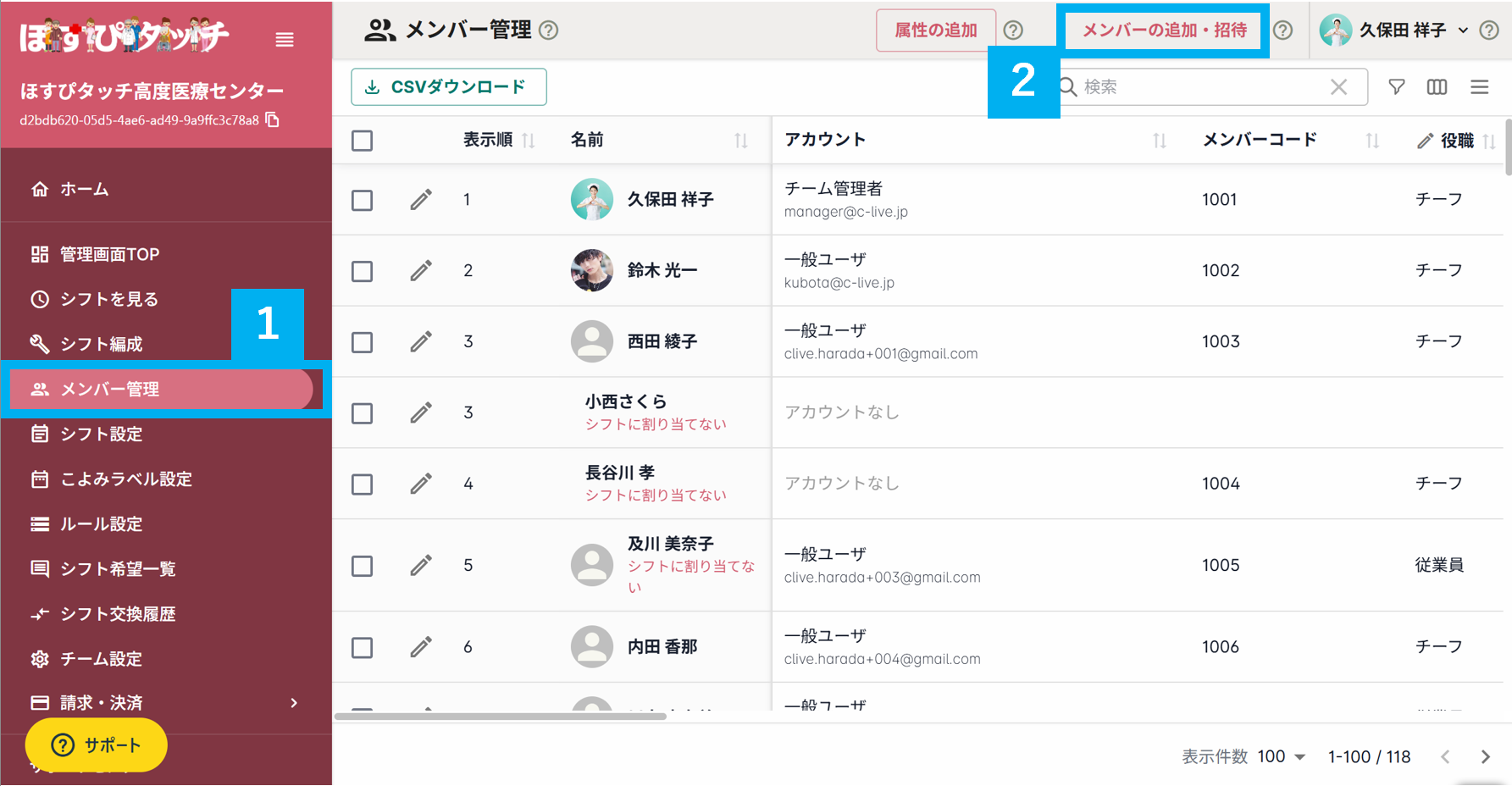Open the edit icon in the 役職 column header
Screen dimensions: 1512x786
click(x=1425, y=141)
